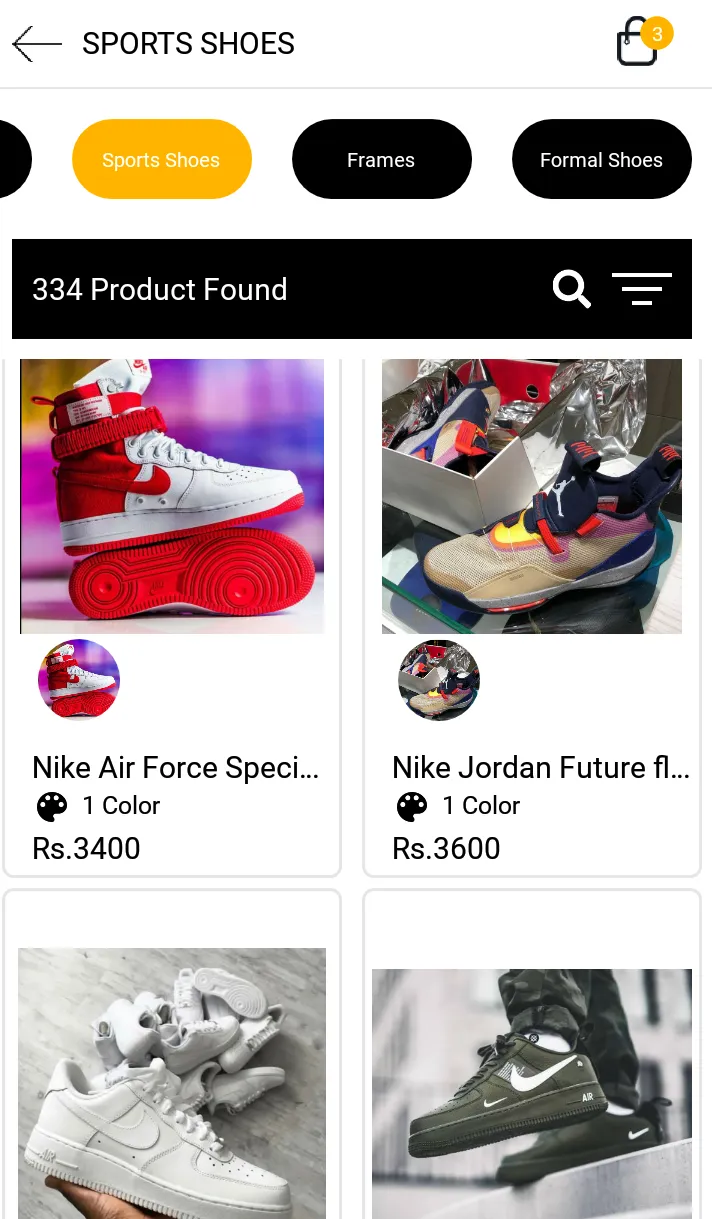Screen dimensions: 712x1219
Task: Open Nike Jordan Future fl... product title
Action: click(540, 767)
